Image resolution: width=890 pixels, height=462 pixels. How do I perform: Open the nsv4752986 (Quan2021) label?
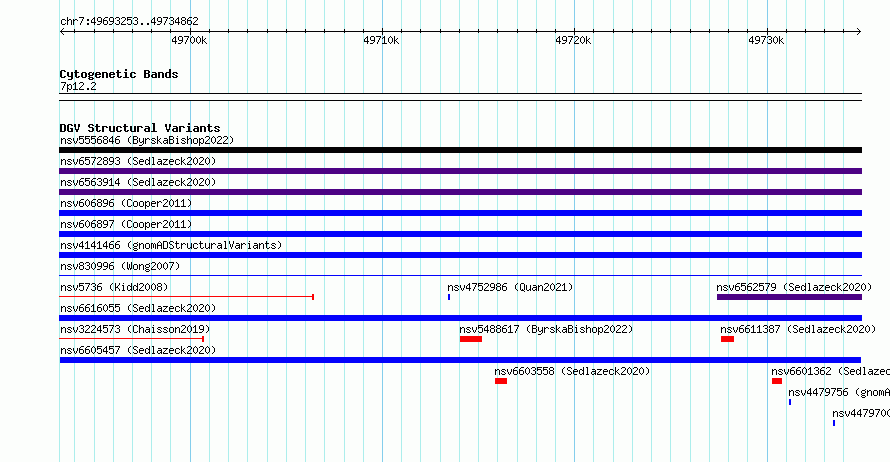coord(510,287)
